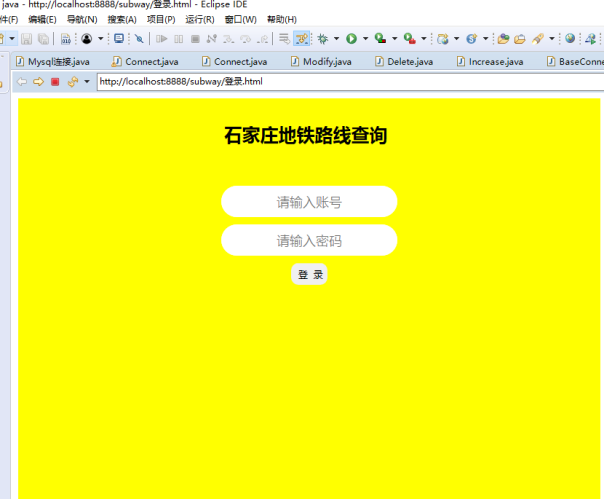Expand the Coverage dropdown arrow
The height and width of the screenshot is (499, 605).
click(394, 39)
